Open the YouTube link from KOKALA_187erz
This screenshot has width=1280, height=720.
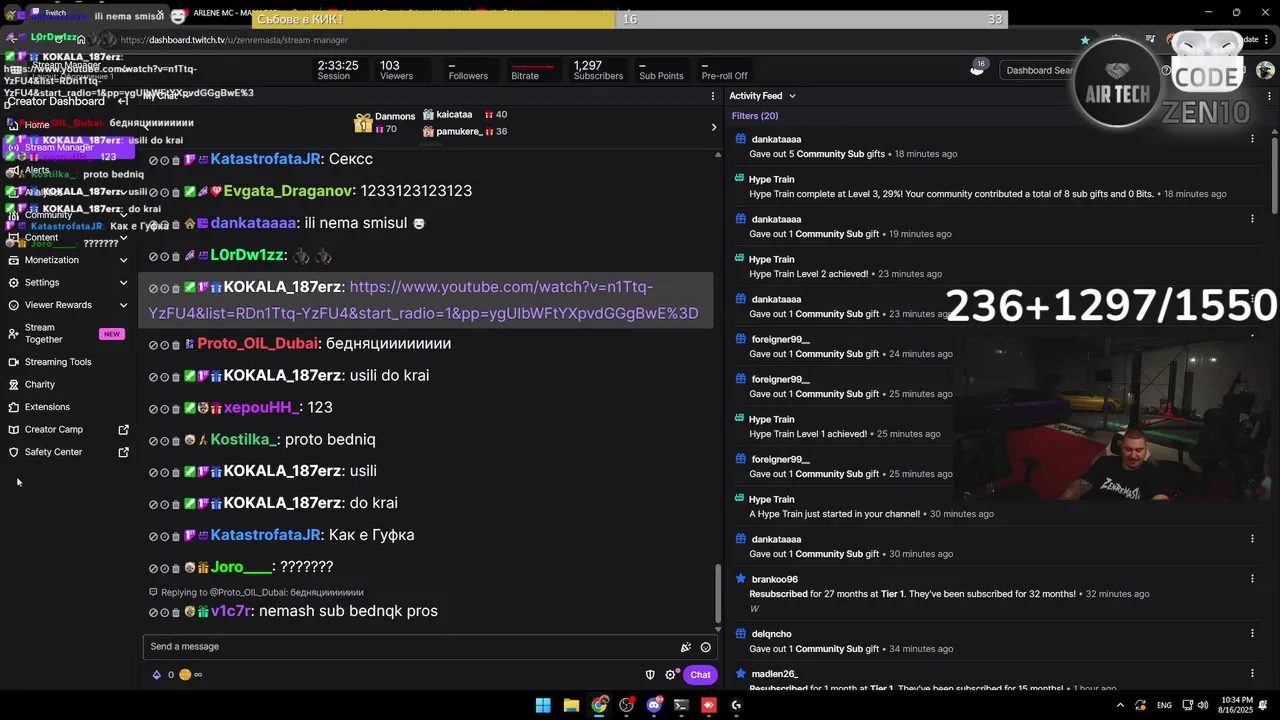coord(423,300)
